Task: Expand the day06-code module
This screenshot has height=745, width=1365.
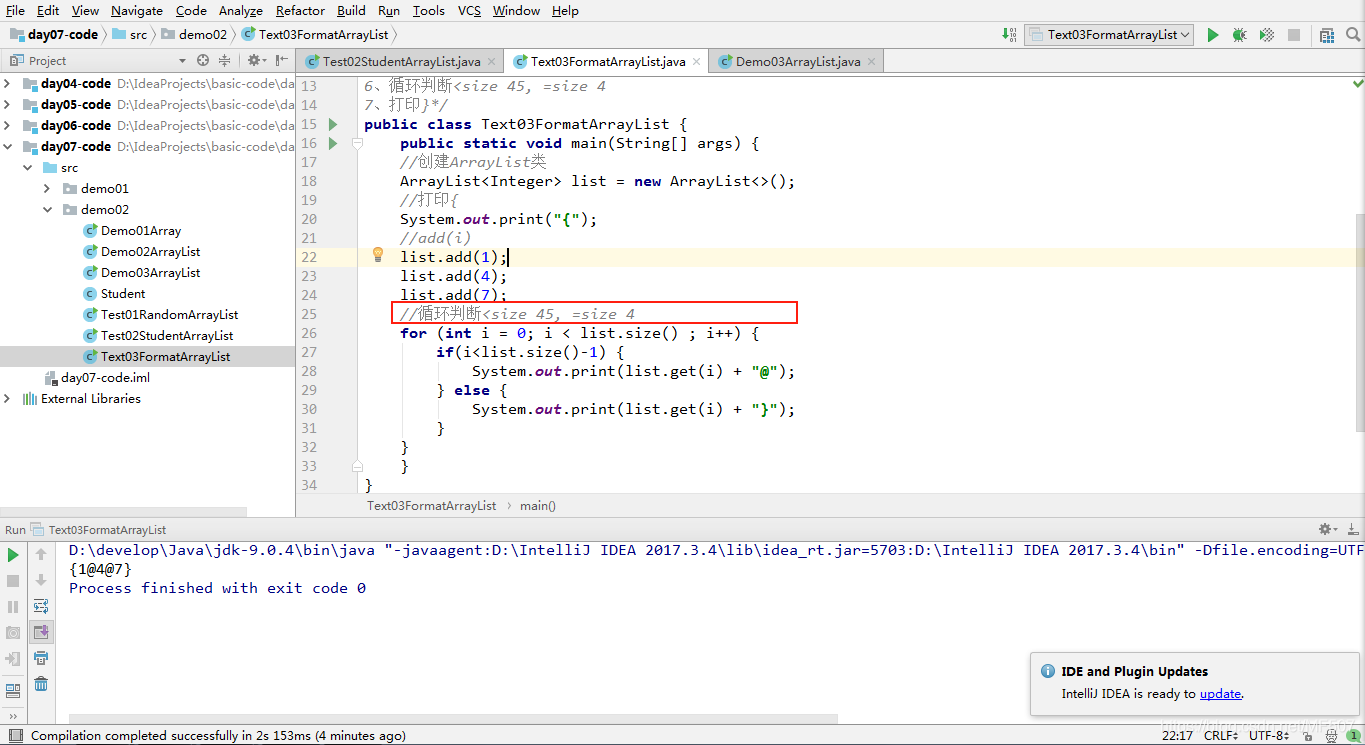Action: [x=8, y=125]
